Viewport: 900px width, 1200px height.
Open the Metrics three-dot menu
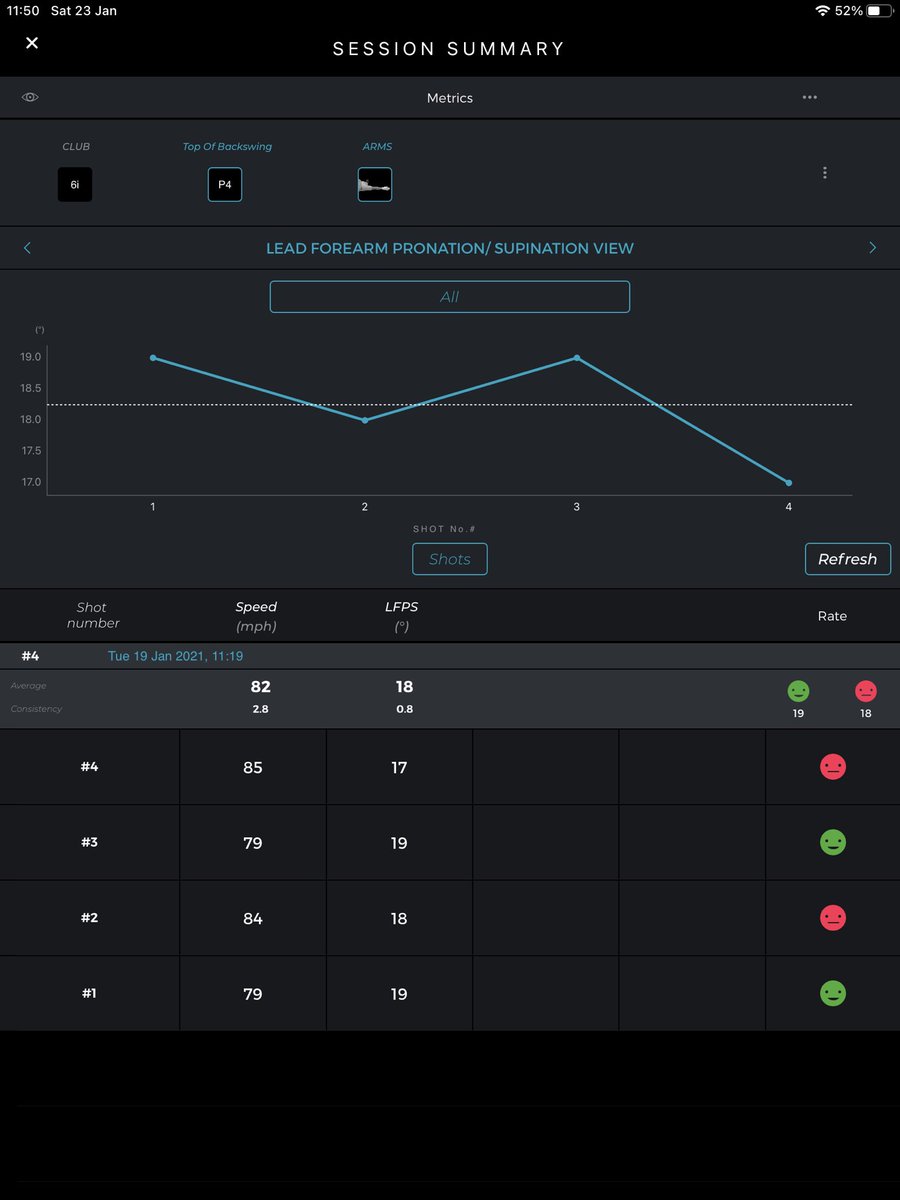(x=809, y=97)
